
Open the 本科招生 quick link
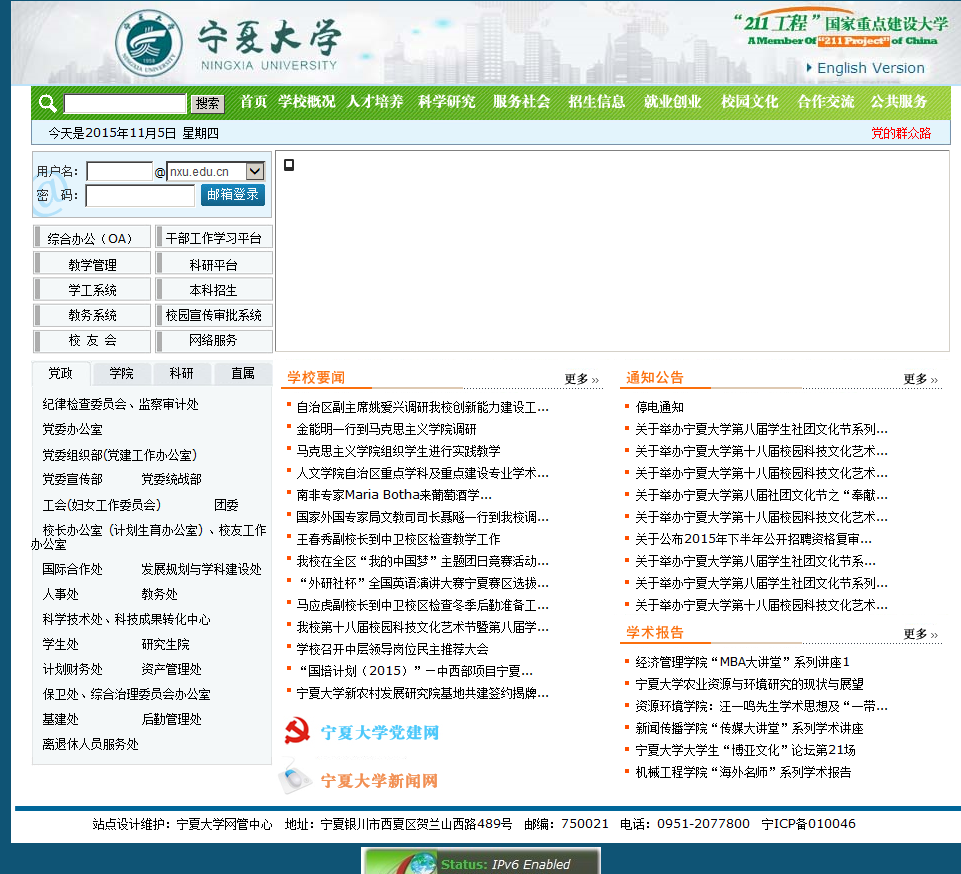pyautogui.click(x=213, y=289)
